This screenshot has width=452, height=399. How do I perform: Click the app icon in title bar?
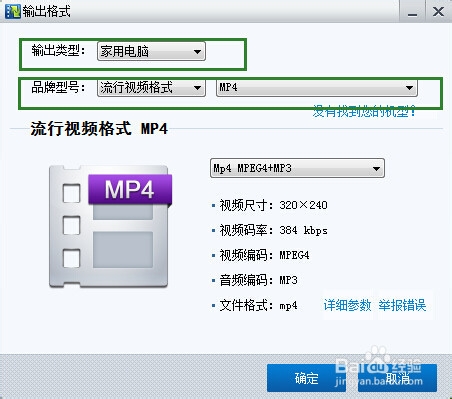13,11
